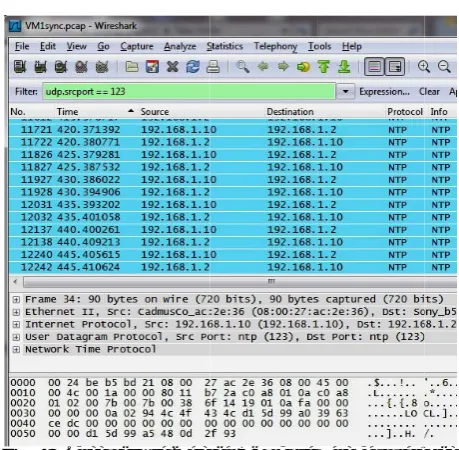Open the Telephony menu
This screenshot has height=450, width=459.
275,46
